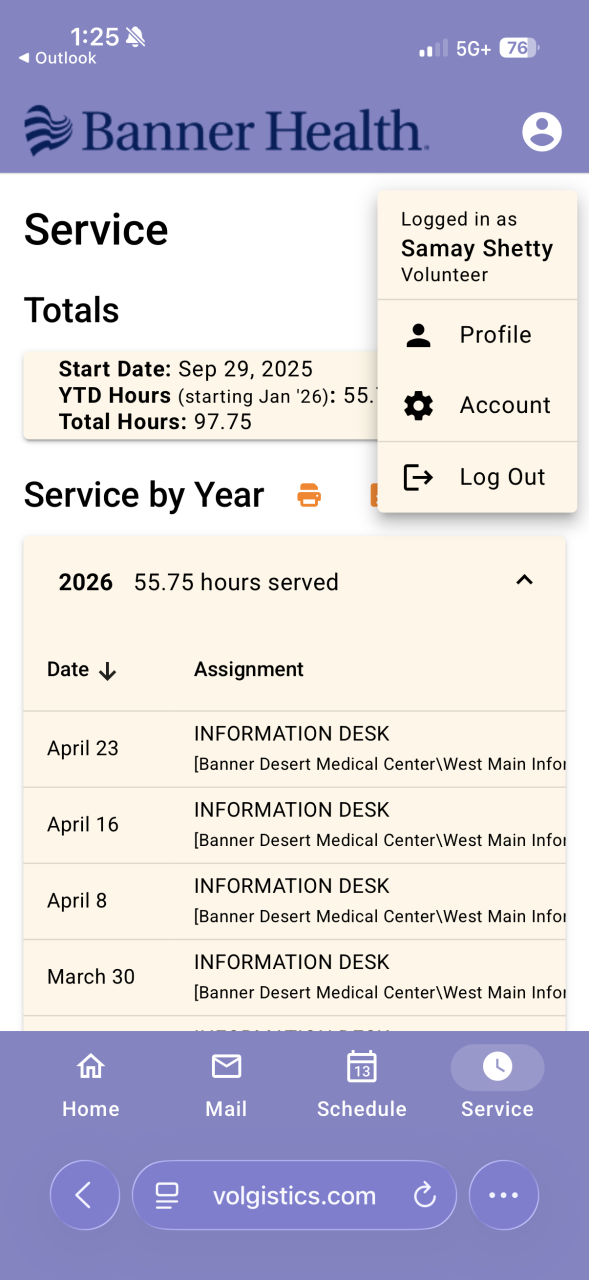This screenshot has height=1280, width=589.
Task: Choose Account from the user menu
Action: click(x=478, y=405)
